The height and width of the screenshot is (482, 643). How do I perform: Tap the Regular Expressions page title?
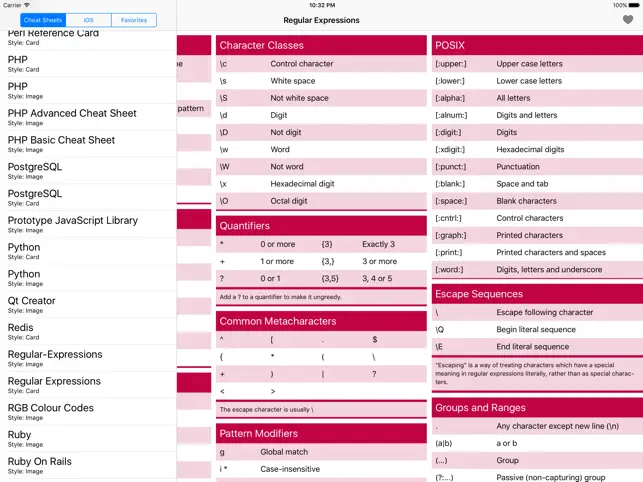322,20
